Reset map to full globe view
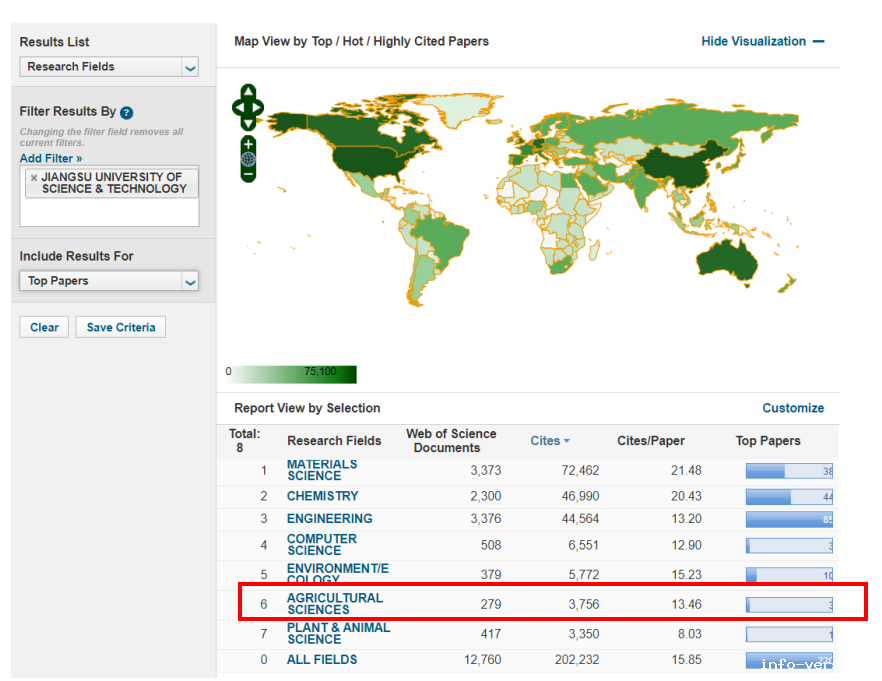This screenshot has width=882, height=681. [x=248, y=159]
